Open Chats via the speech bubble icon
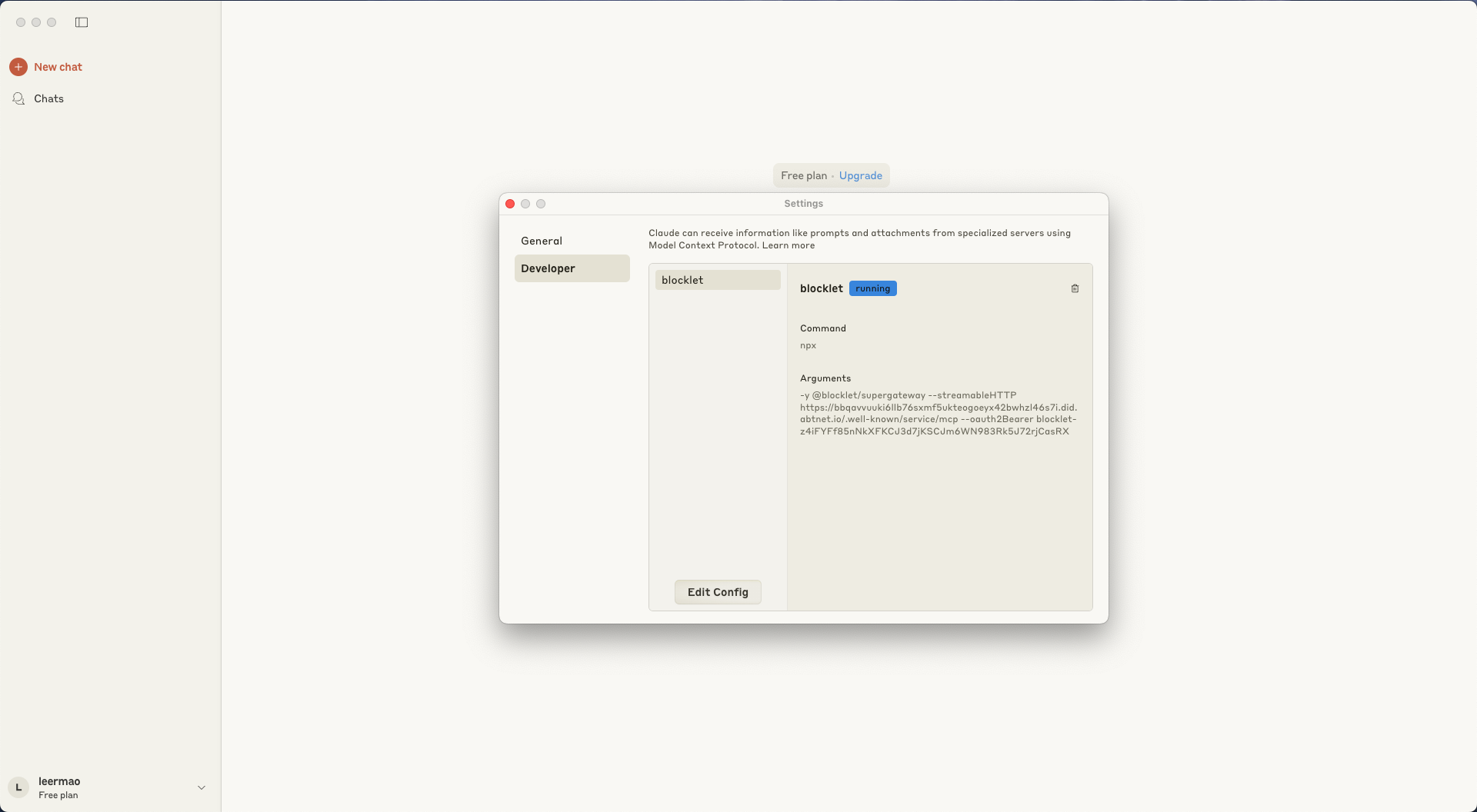 pos(18,98)
